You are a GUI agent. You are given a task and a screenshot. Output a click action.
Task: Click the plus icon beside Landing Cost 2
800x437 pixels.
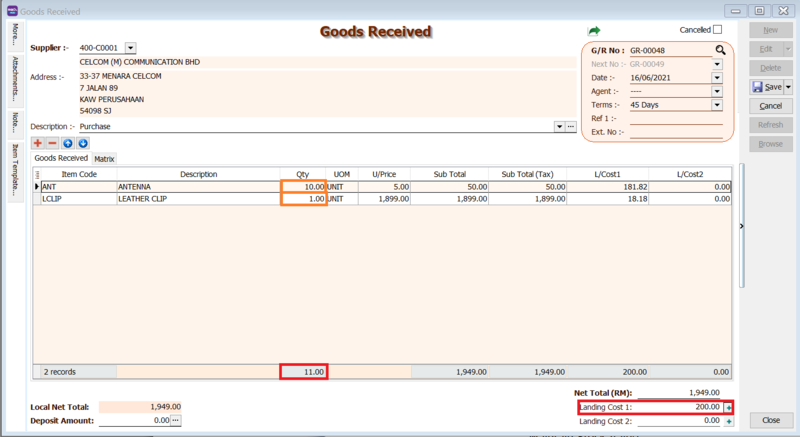tap(729, 422)
